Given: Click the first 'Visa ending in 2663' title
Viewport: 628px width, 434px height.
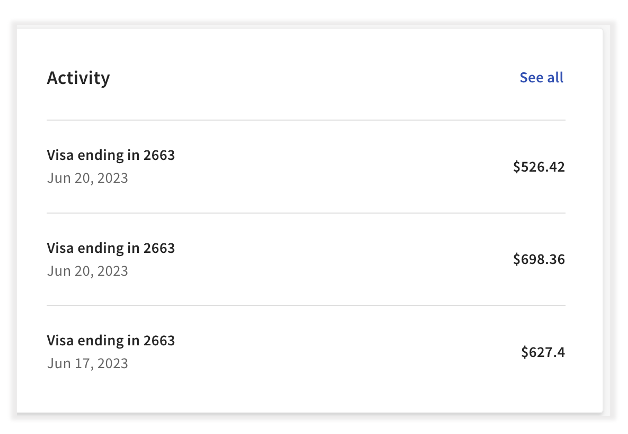Looking at the screenshot, I should (x=110, y=155).
